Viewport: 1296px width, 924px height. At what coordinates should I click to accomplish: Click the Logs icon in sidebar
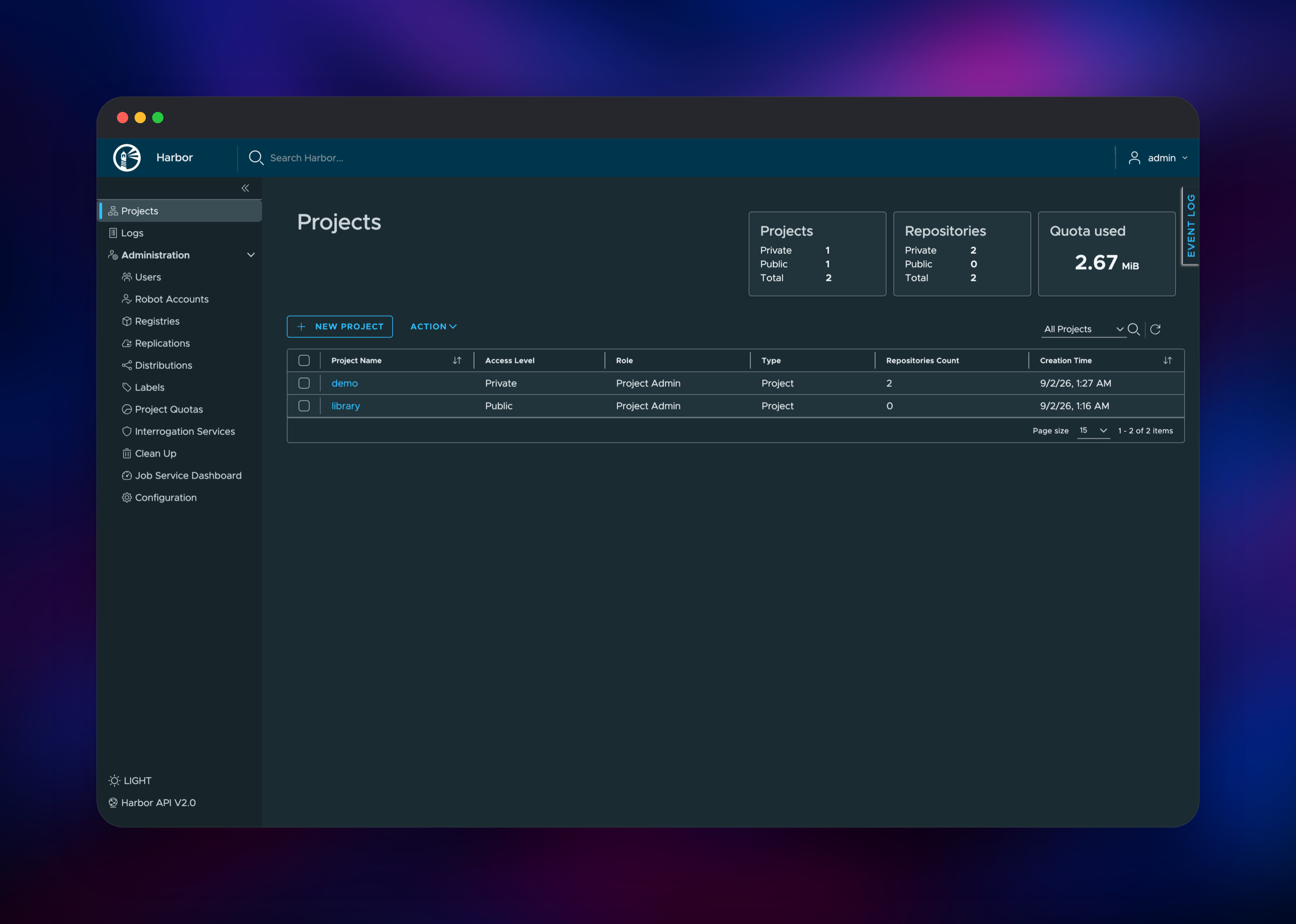(x=113, y=233)
